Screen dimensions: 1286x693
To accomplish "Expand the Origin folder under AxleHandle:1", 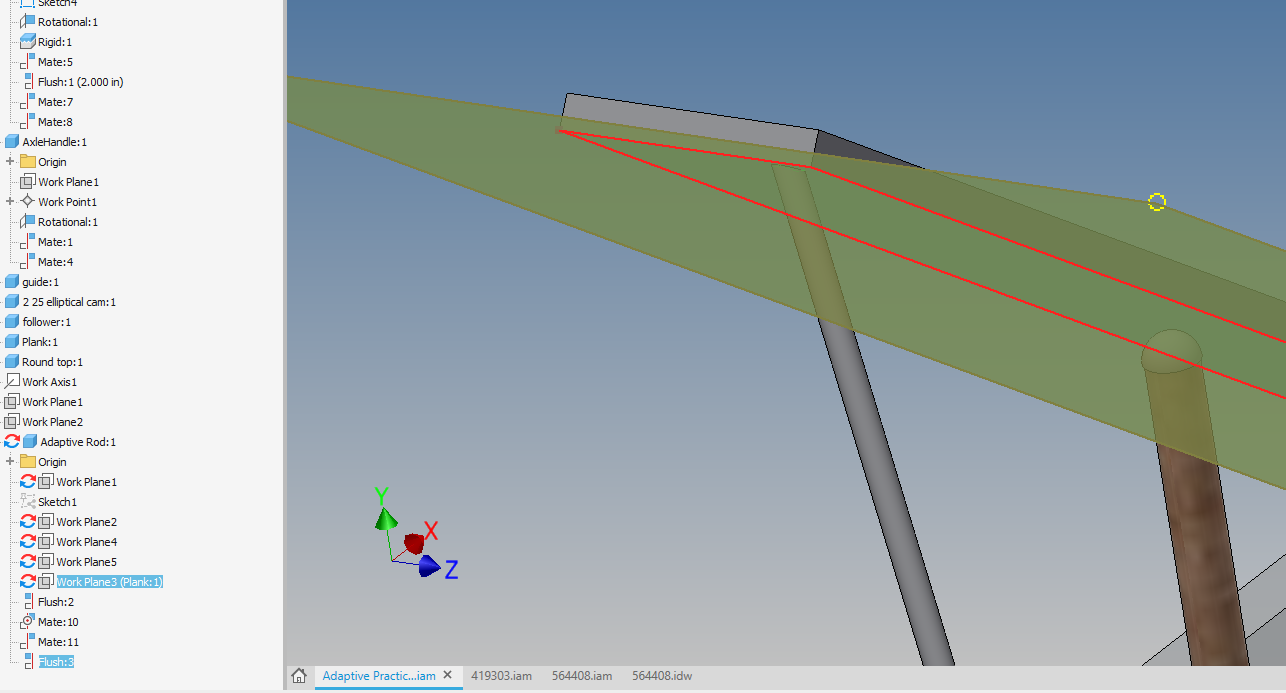I will click(x=8, y=161).
